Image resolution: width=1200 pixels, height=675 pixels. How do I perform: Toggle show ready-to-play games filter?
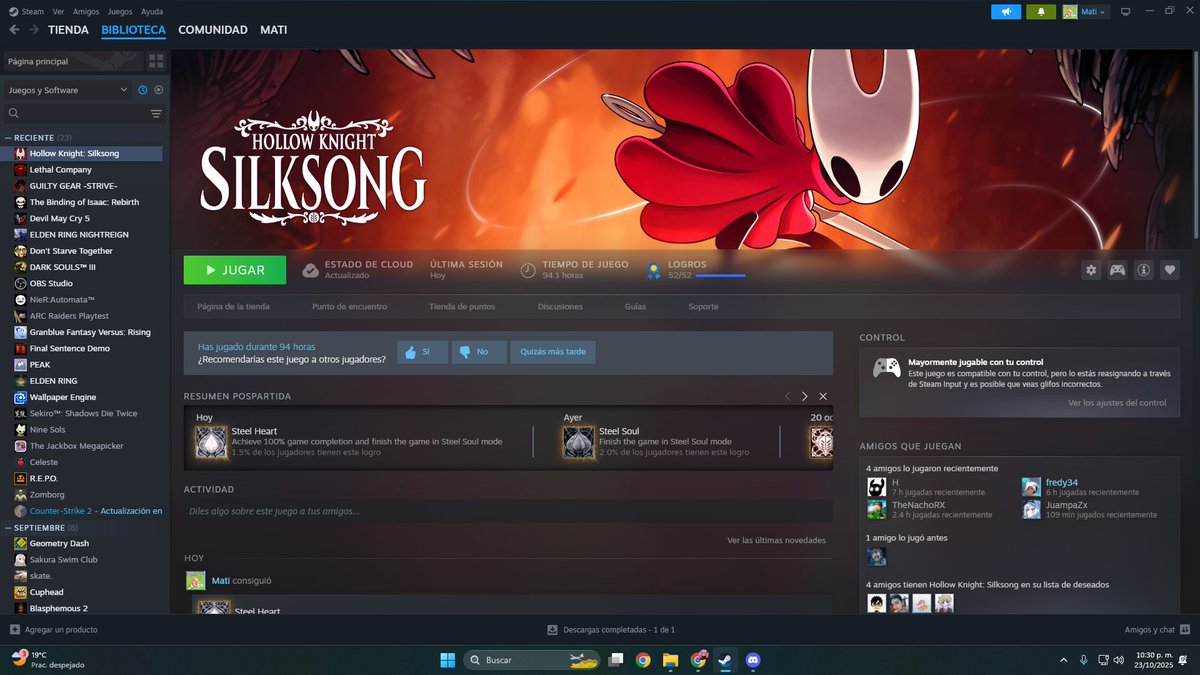pyautogui.click(x=158, y=90)
